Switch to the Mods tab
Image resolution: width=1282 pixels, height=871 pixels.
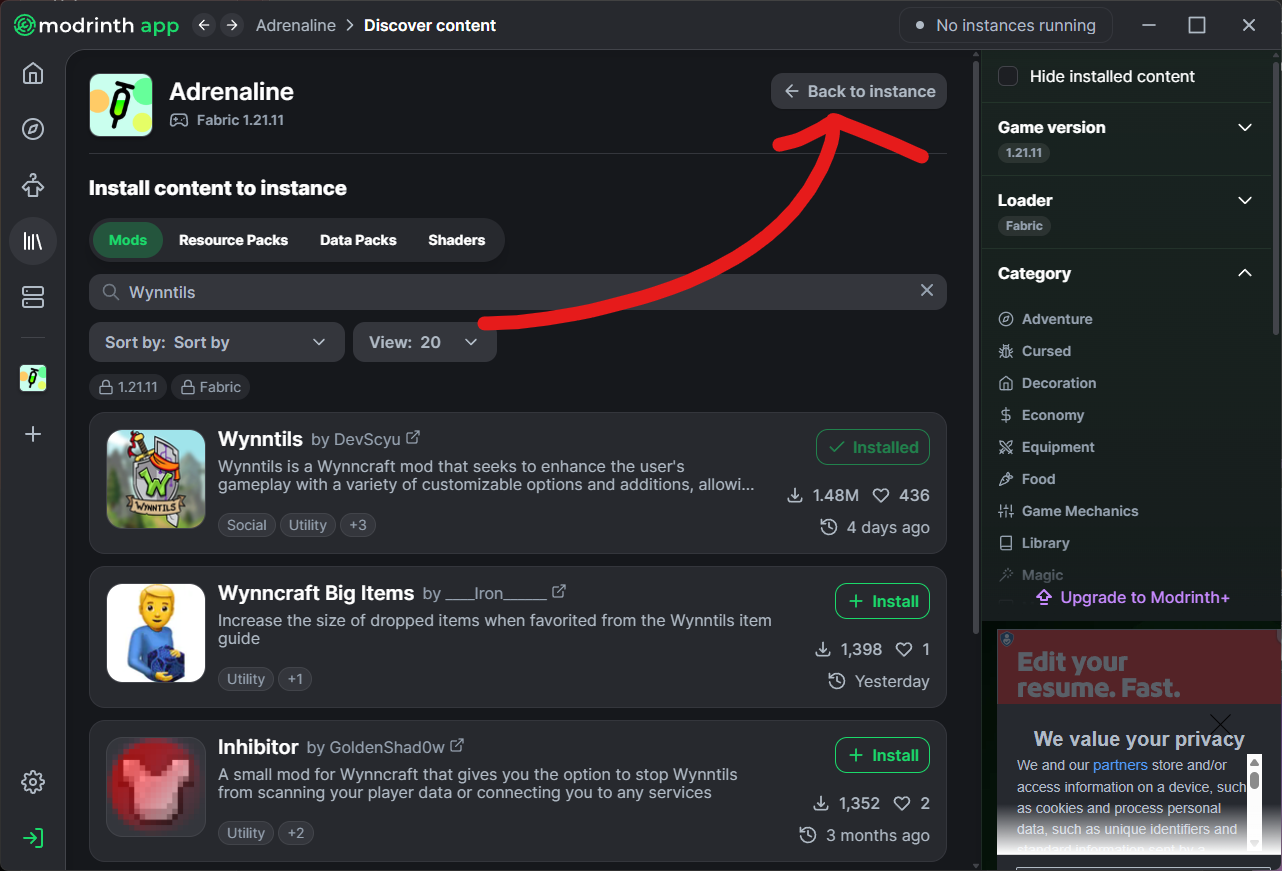pos(128,240)
